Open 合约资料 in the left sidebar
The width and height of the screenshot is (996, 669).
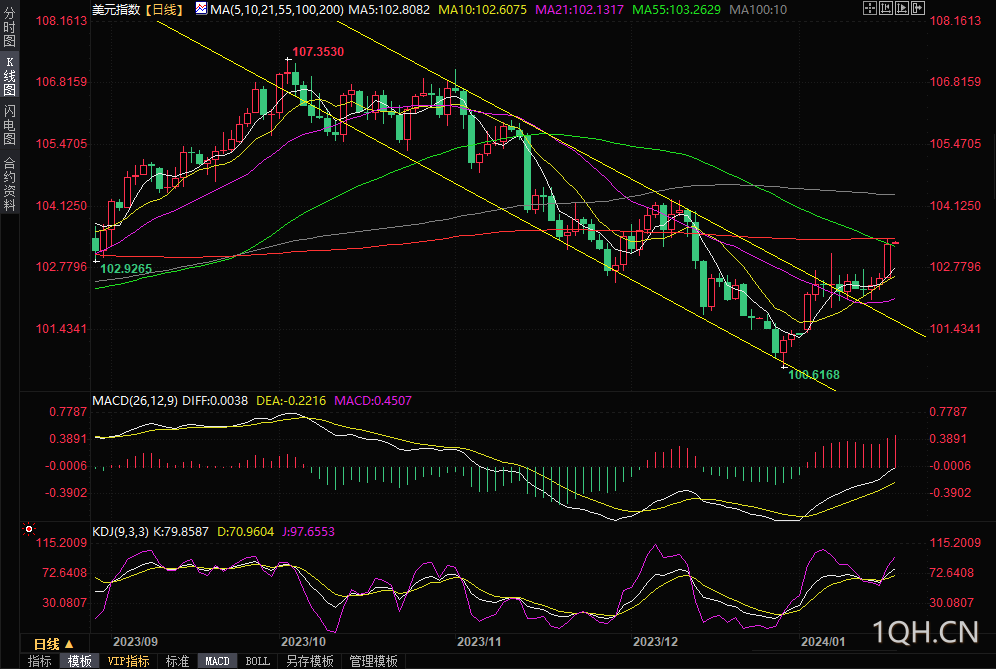point(9,184)
